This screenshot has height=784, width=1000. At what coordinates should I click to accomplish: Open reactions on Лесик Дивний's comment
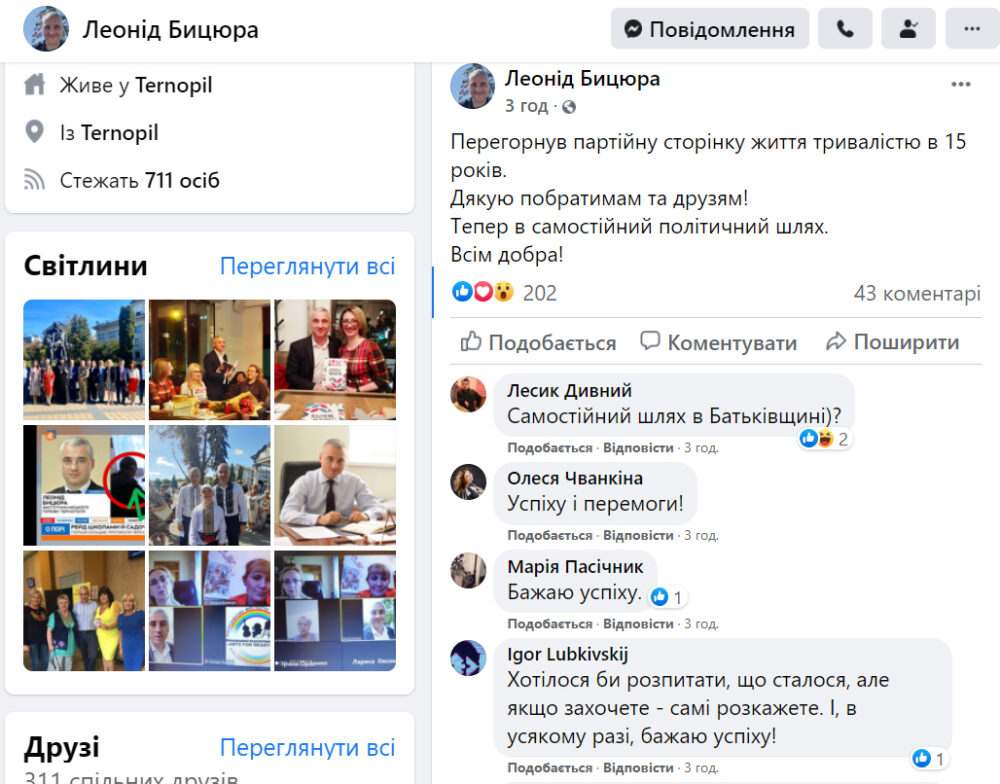[825, 439]
